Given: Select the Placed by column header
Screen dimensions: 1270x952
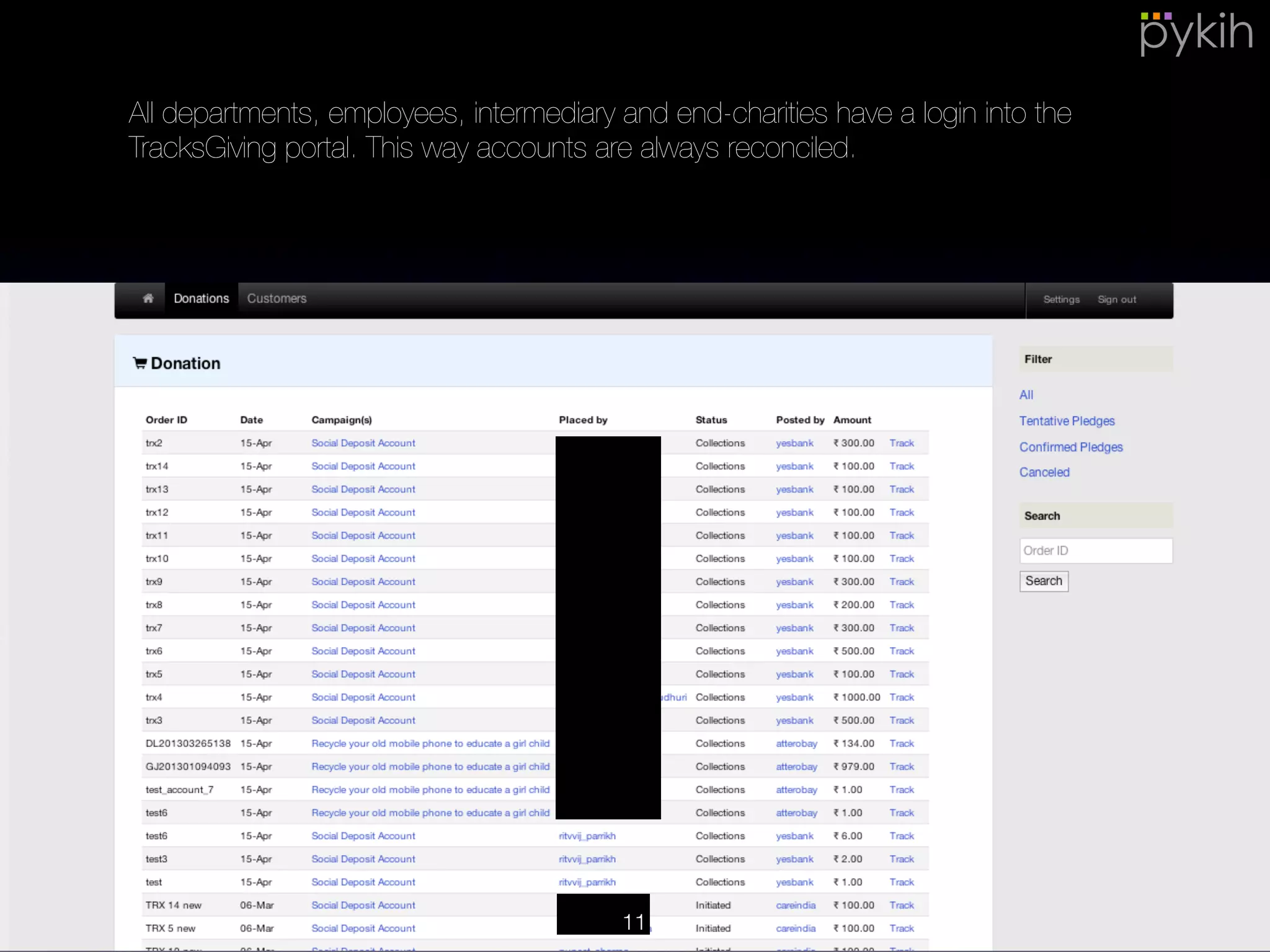Looking at the screenshot, I should click(x=583, y=420).
